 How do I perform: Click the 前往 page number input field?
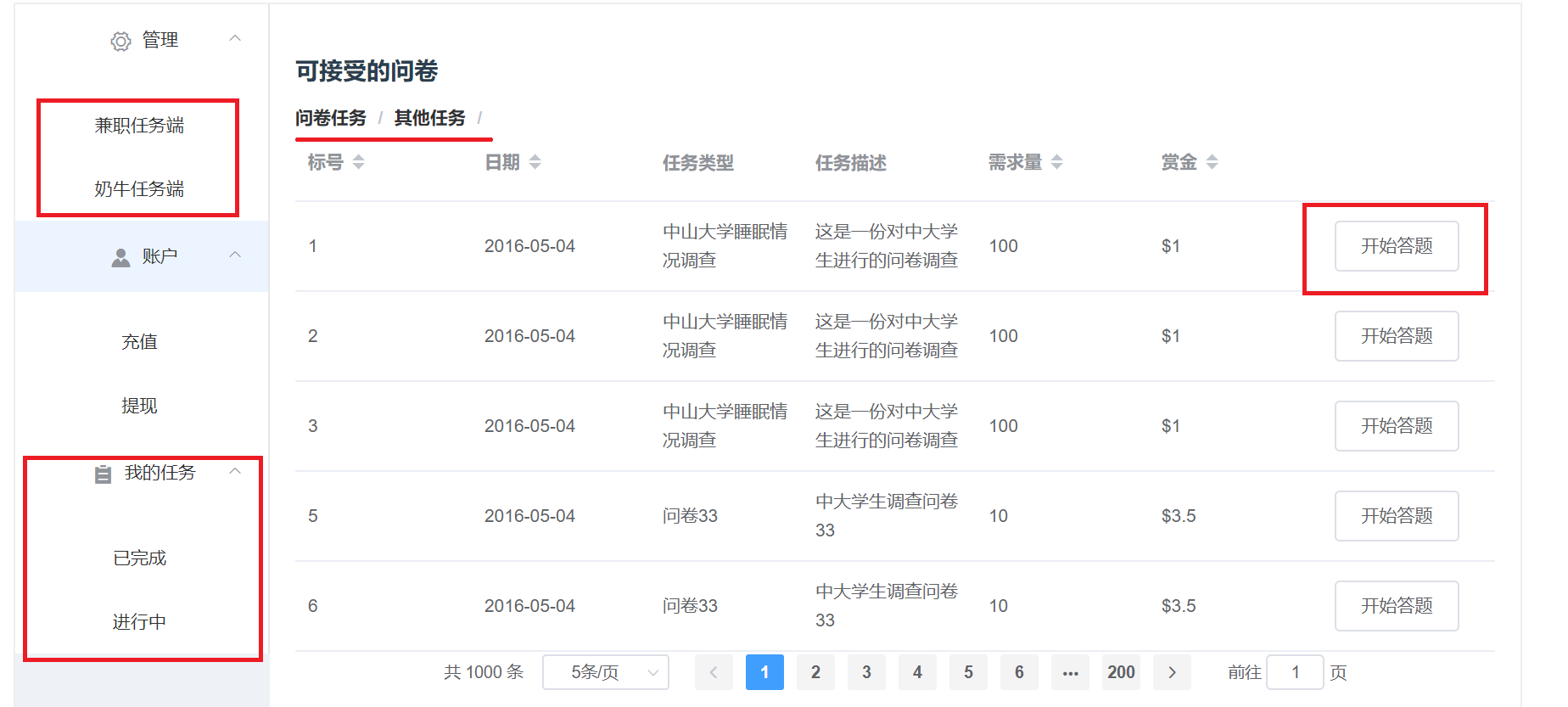(x=1295, y=672)
